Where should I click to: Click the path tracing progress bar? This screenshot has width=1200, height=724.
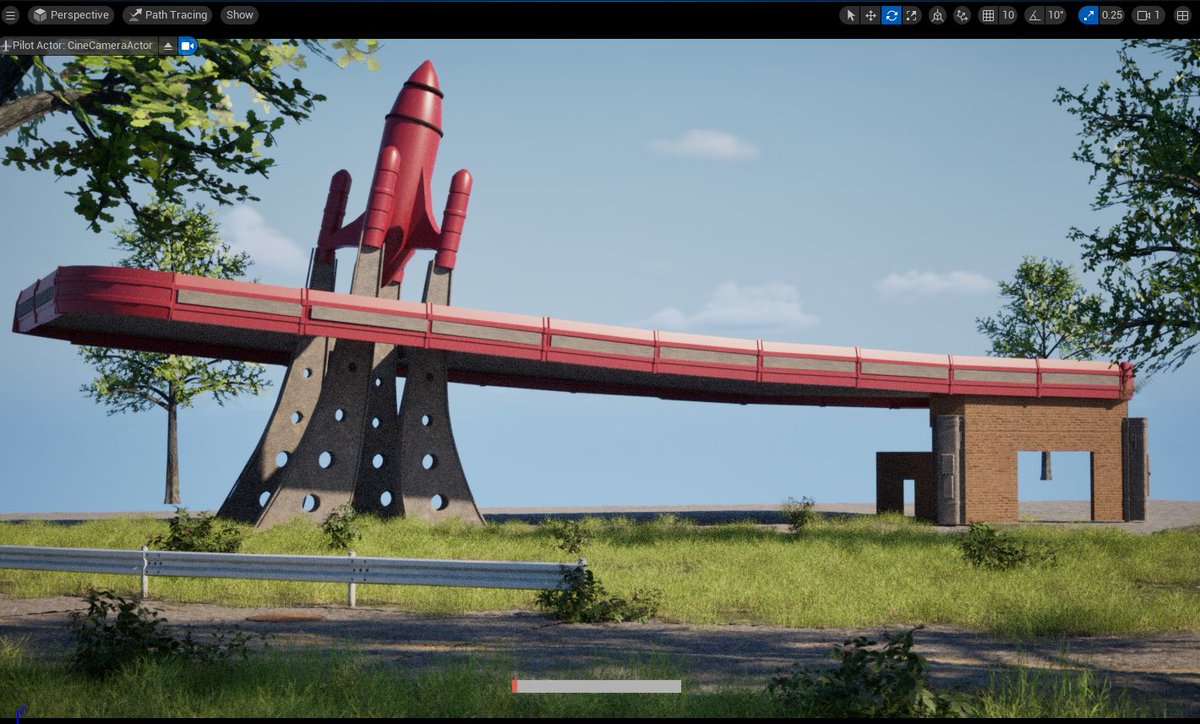coord(595,686)
